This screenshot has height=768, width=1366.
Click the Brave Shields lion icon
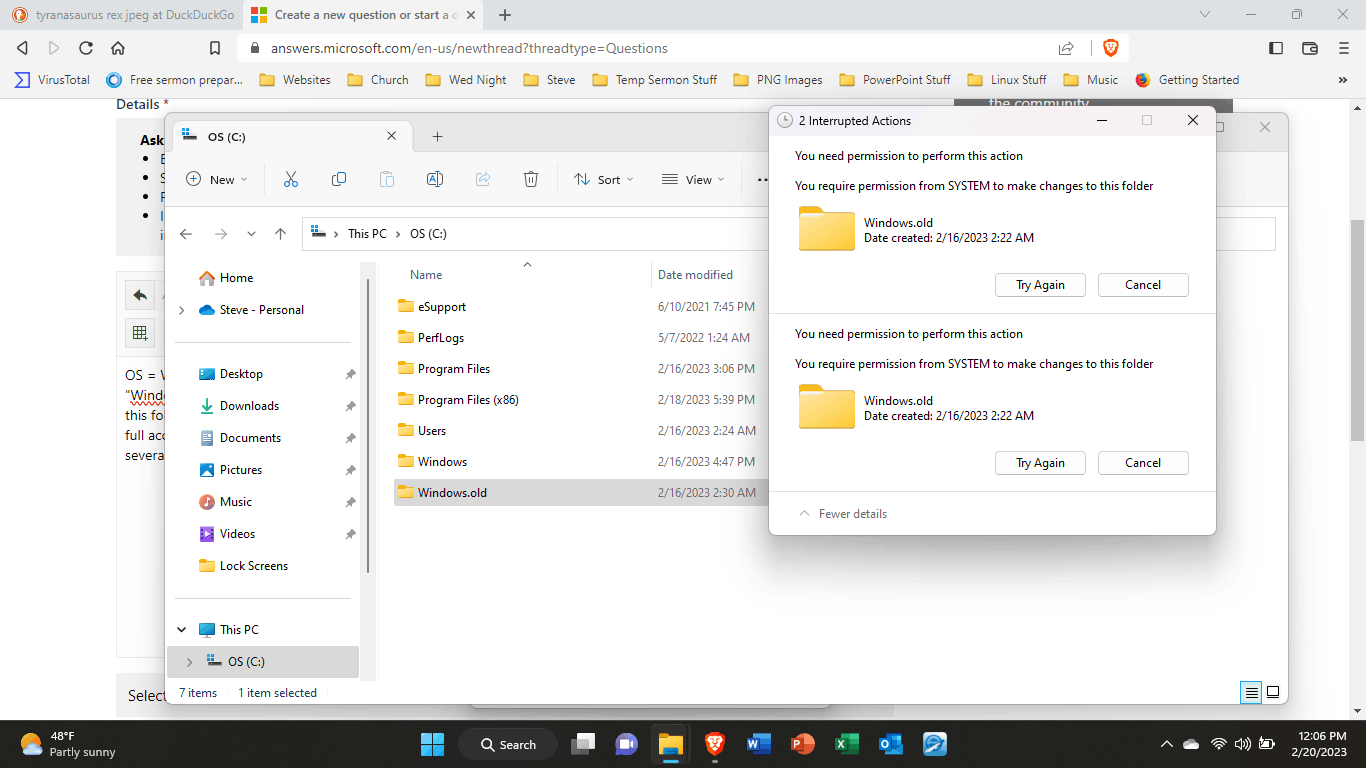[1110, 48]
